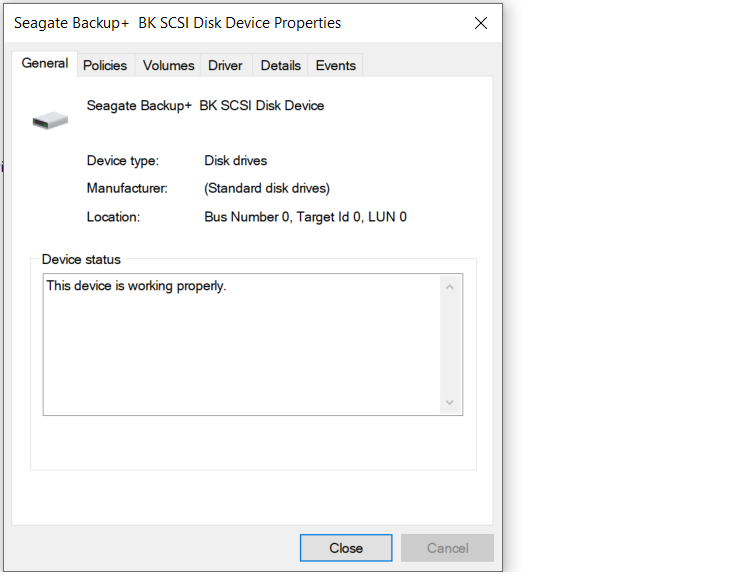Screen dimensions: 750x580
Task: Click the Close button
Action: (x=346, y=548)
